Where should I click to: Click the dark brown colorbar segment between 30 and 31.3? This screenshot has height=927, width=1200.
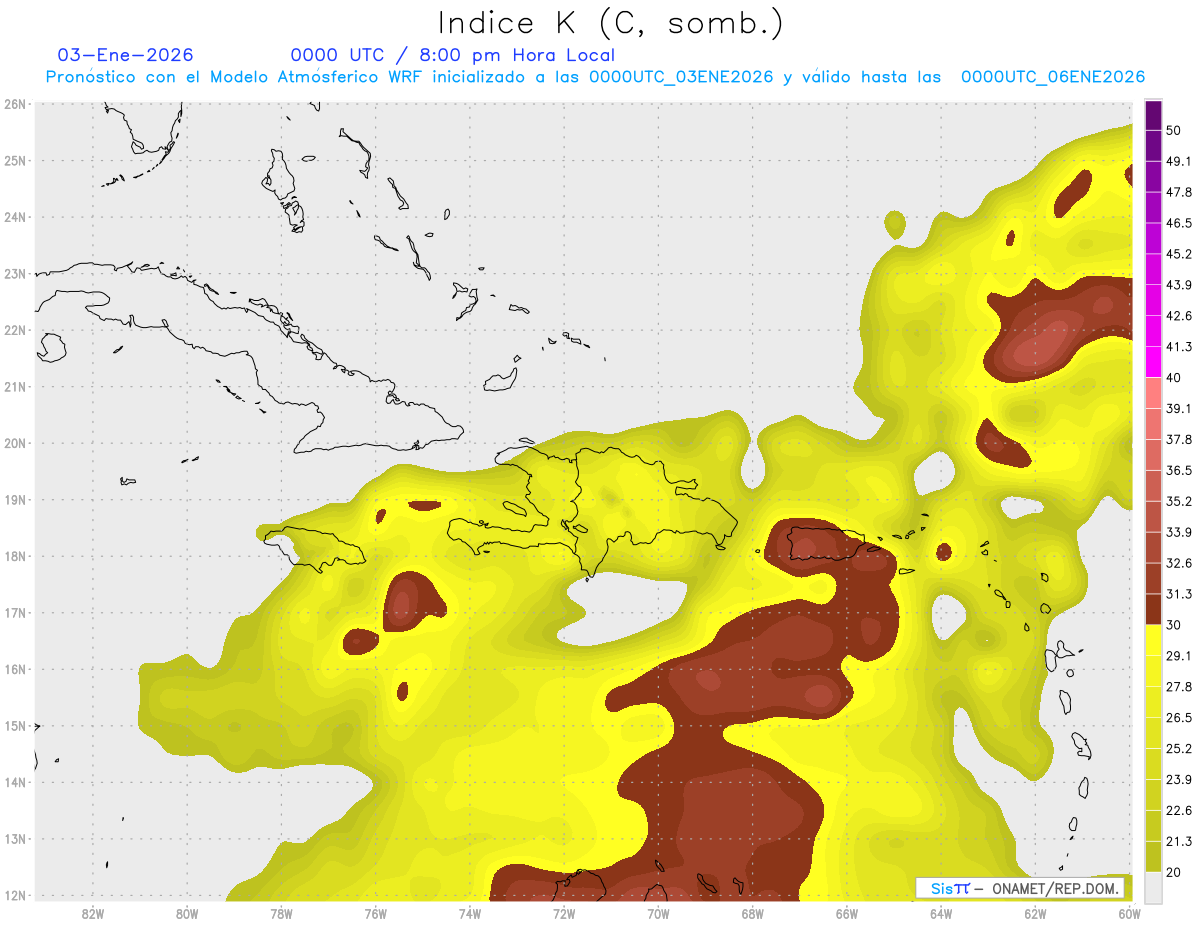1153,609
